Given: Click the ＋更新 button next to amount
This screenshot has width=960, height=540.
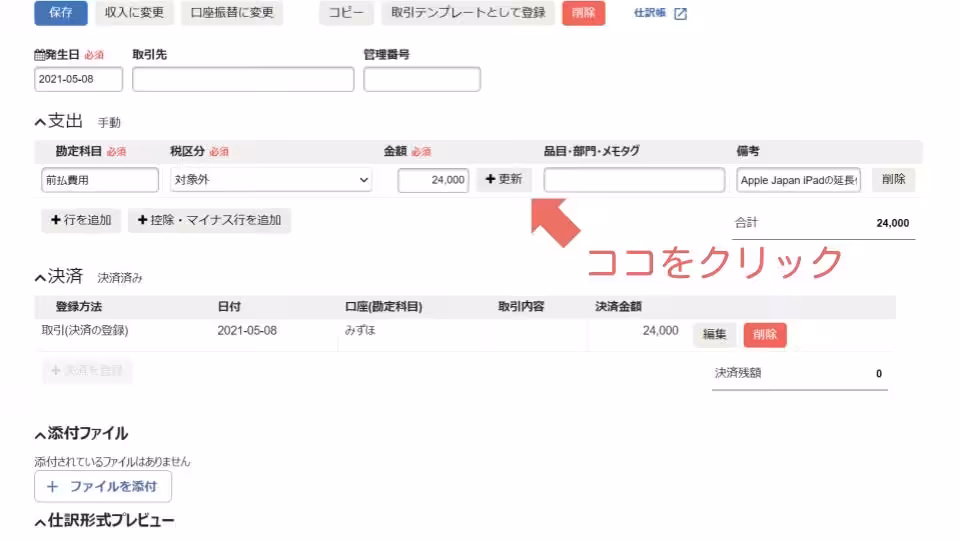Looking at the screenshot, I should (503, 179).
